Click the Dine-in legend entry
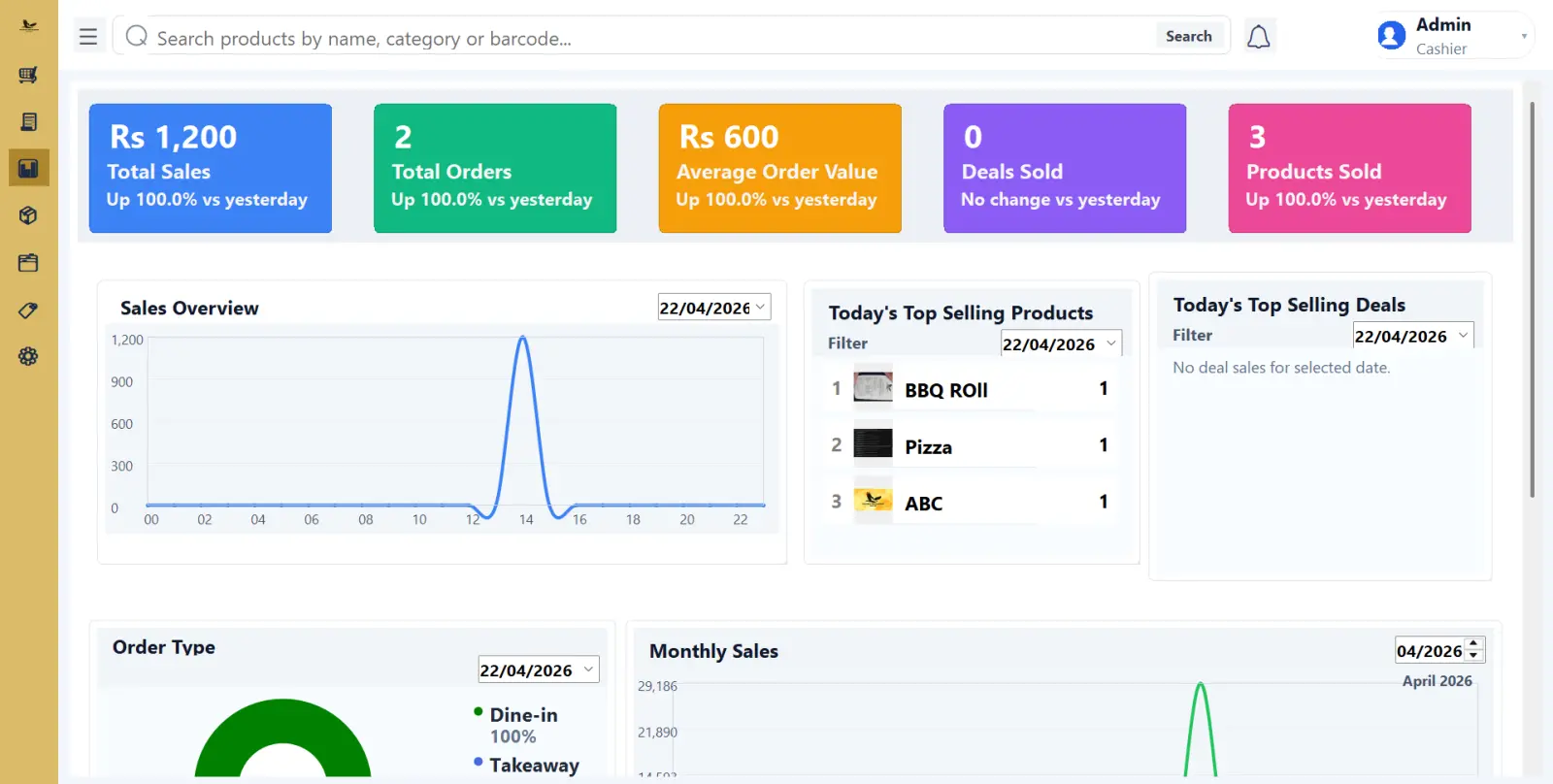Viewport: 1553px width, 784px height. [523, 714]
